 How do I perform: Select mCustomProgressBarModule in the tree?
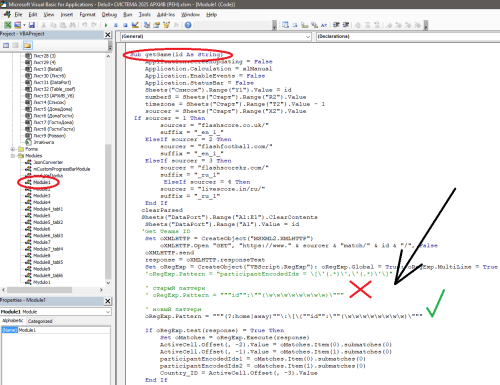click(x=61, y=169)
